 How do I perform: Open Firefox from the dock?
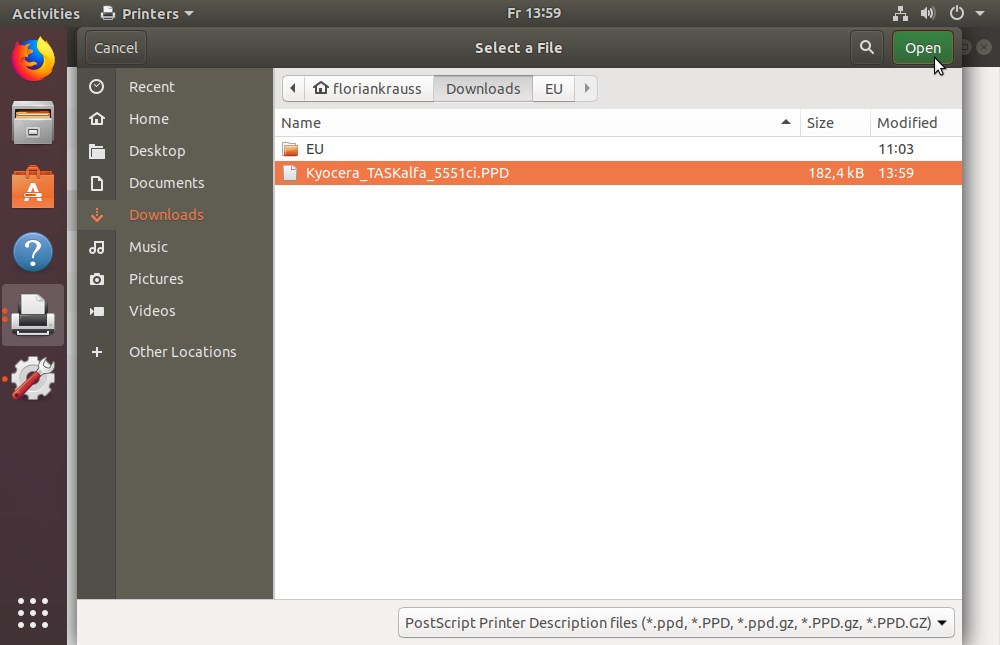pyautogui.click(x=33, y=59)
